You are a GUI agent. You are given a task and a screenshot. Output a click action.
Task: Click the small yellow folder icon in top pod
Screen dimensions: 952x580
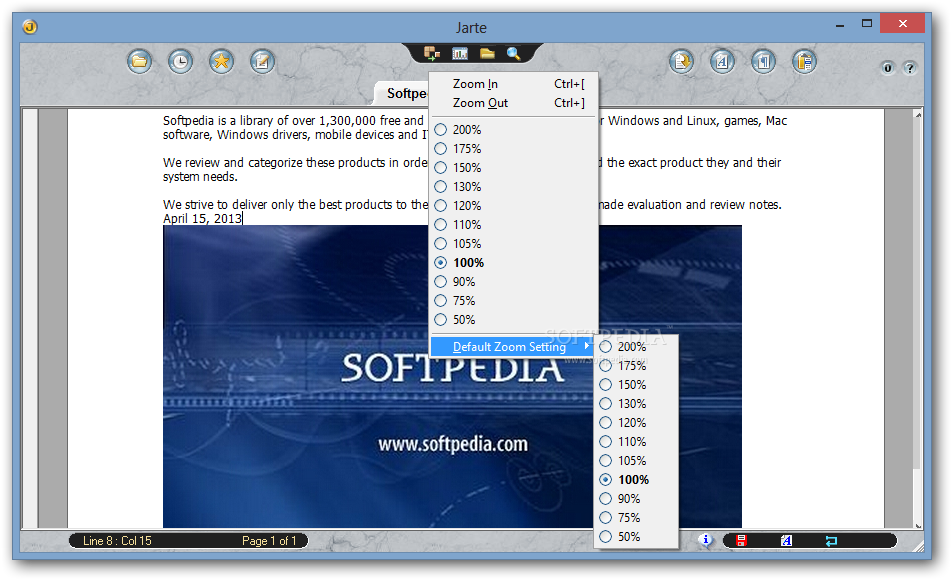pos(488,53)
